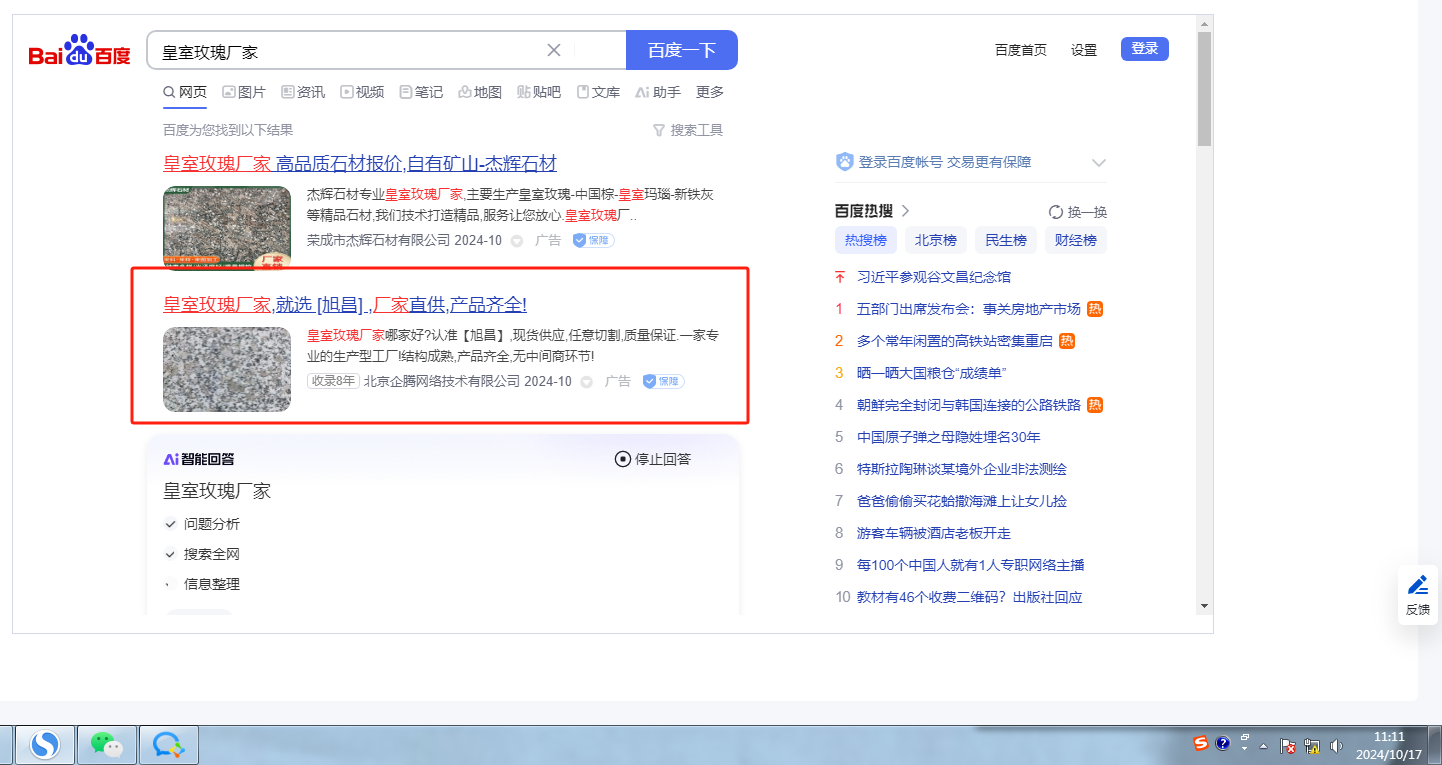Expand the 更多 search categories
This screenshot has height=765, width=1442.
[x=709, y=92]
